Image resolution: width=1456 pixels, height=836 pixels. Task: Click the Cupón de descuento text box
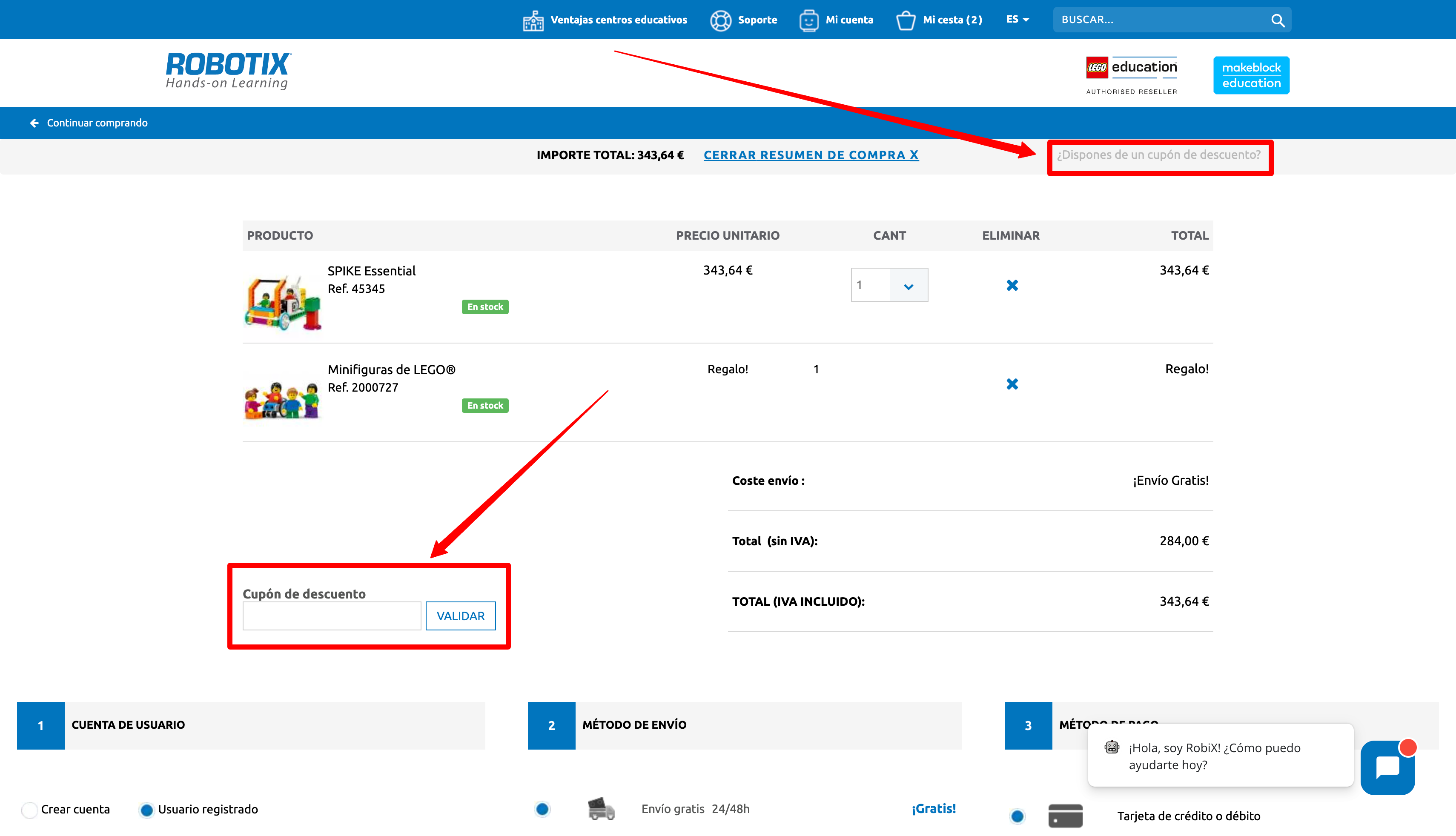(x=332, y=616)
